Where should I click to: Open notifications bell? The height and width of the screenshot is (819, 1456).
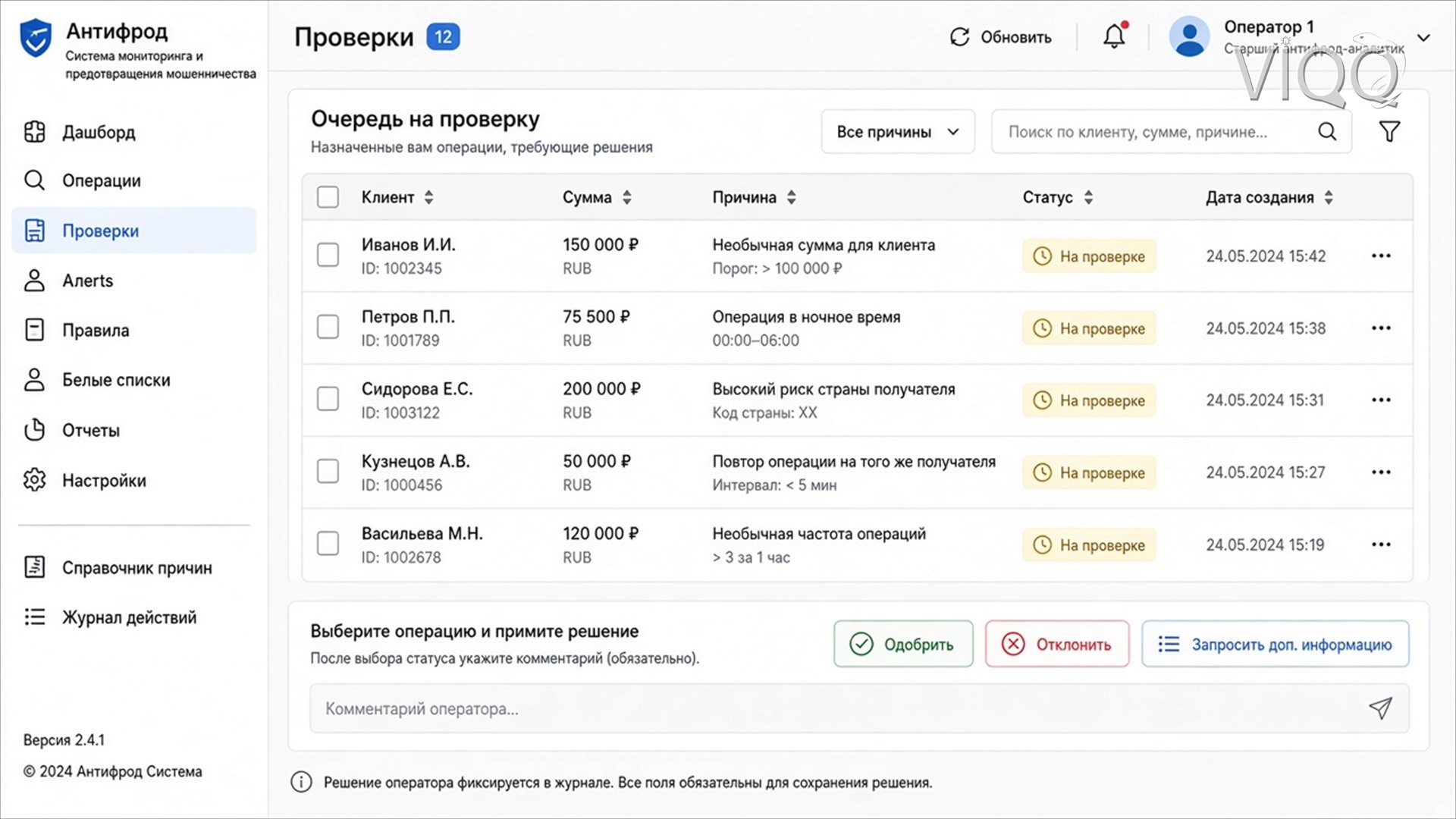(x=1114, y=36)
